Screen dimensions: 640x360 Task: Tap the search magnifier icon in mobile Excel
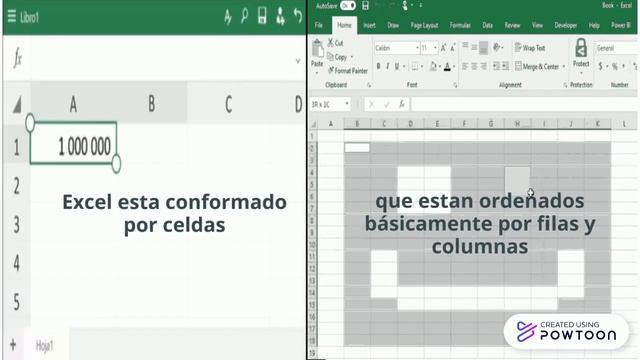coord(244,16)
